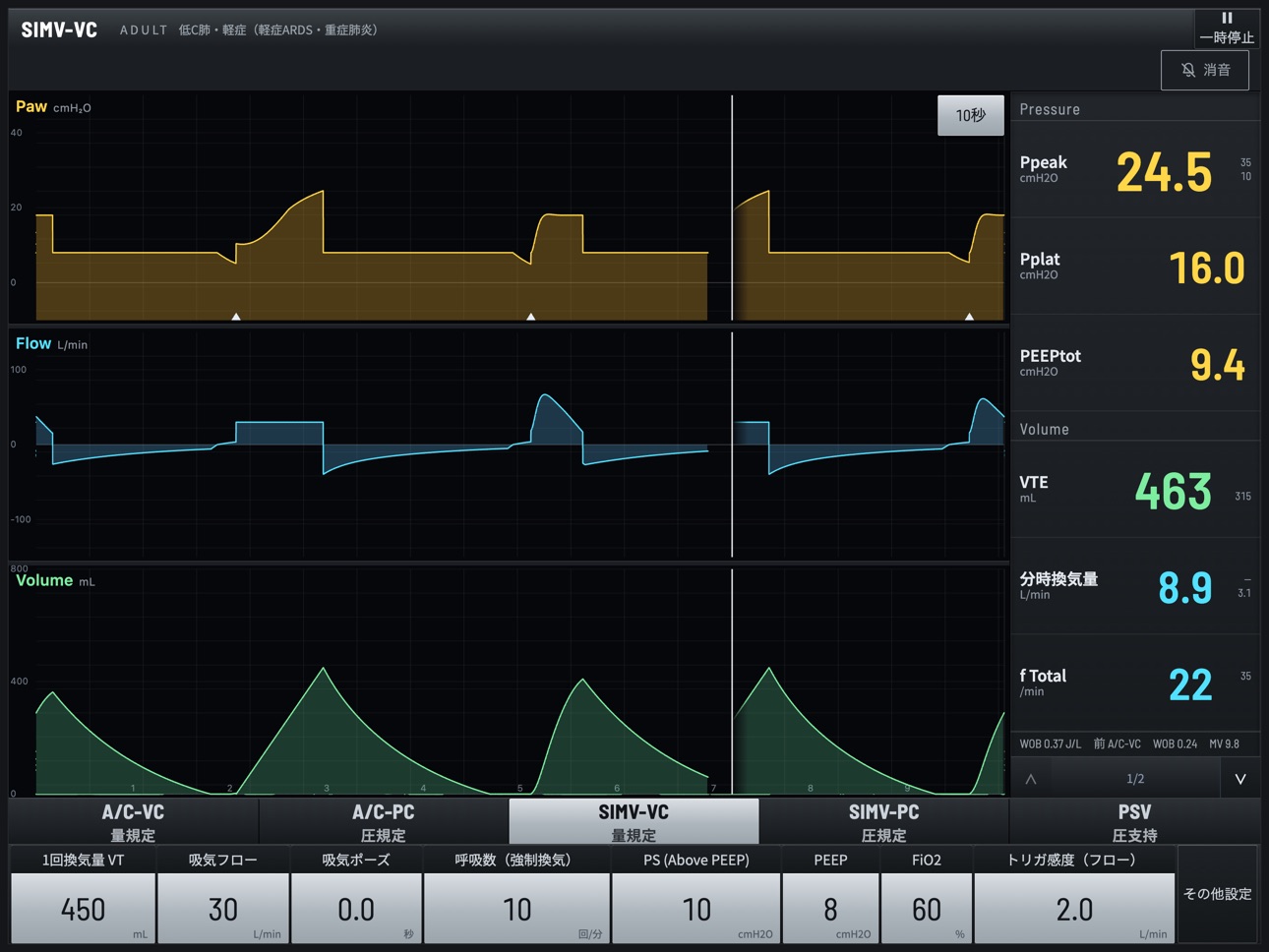Select the VTE reading 463 mL
Screen dimensions: 1269x952
point(1174,491)
